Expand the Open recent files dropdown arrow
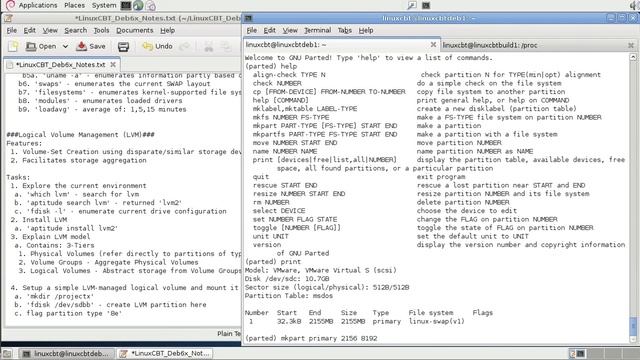The height and width of the screenshot is (360, 640). coord(65,47)
